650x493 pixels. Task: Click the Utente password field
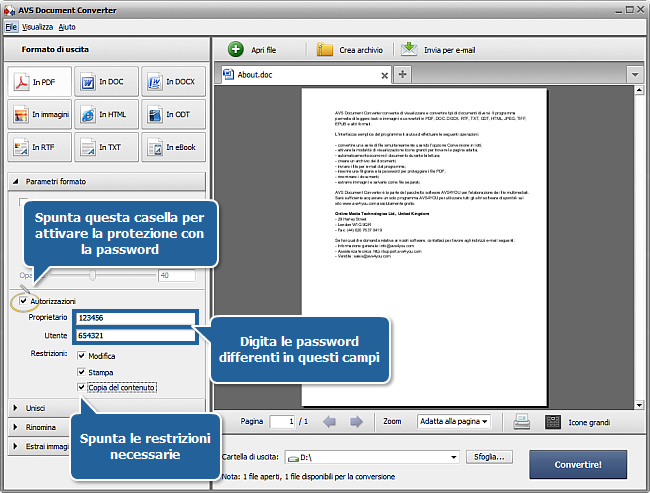coord(136,335)
